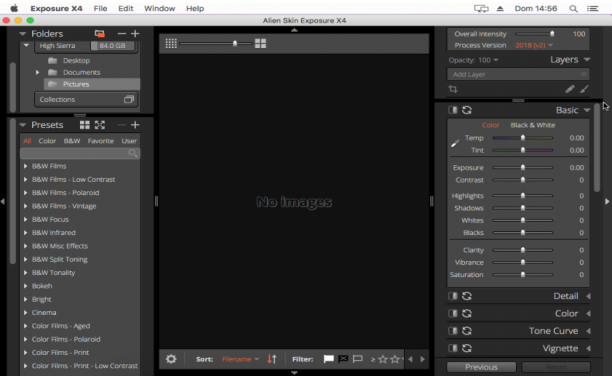The width and height of the screenshot is (612, 376).
Task: Open the Opacity dropdown
Action: coord(488,60)
